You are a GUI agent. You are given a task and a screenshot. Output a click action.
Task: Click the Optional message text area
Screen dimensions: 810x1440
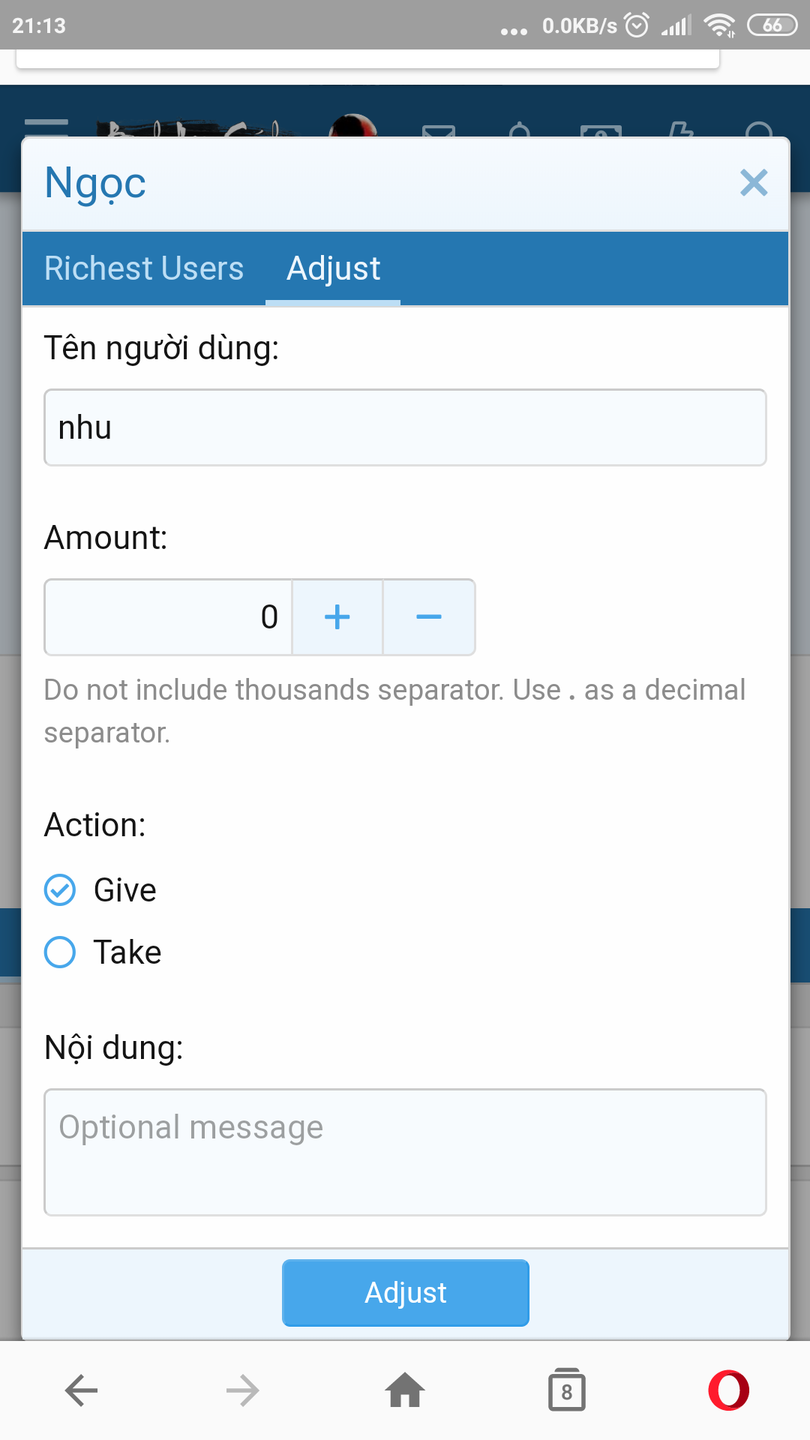tap(405, 1152)
